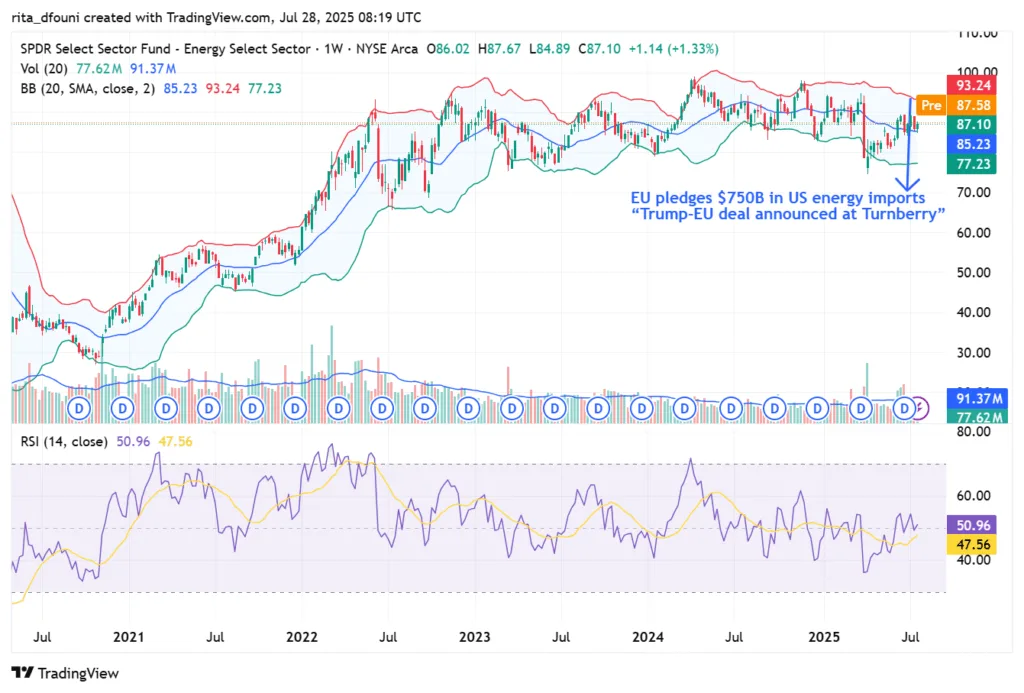
Task: Click the TradingView logo at bottom left
Action: [x=65, y=673]
